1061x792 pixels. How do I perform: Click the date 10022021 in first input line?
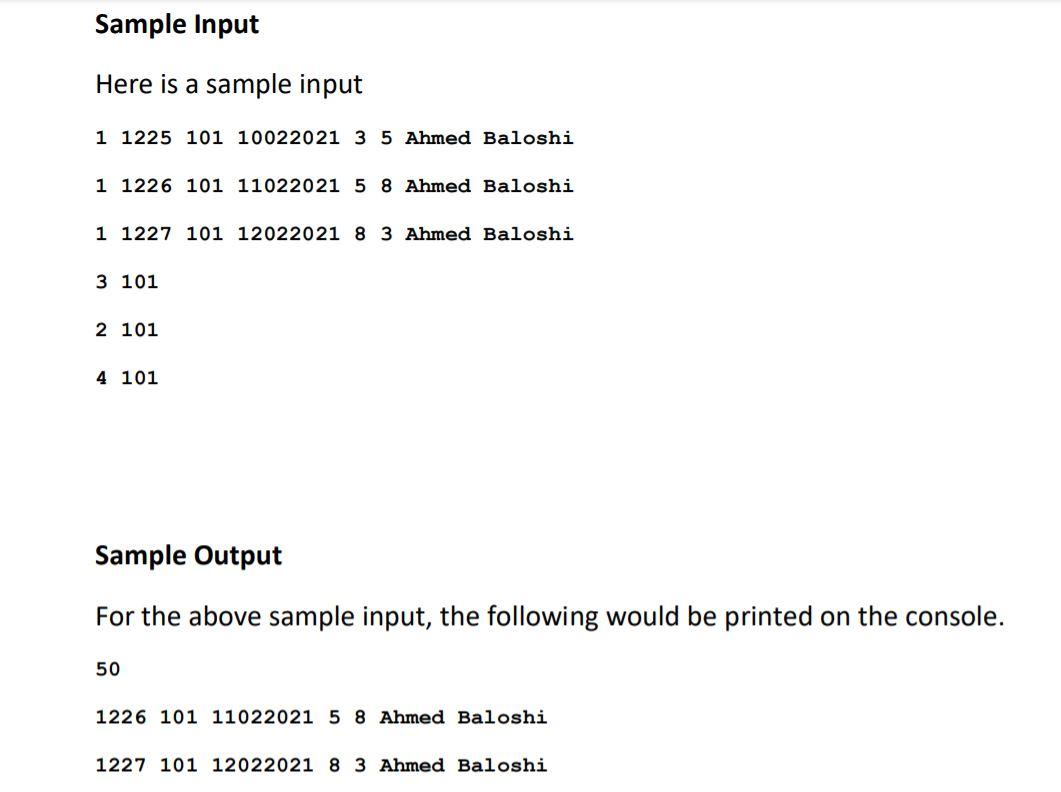pos(288,138)
